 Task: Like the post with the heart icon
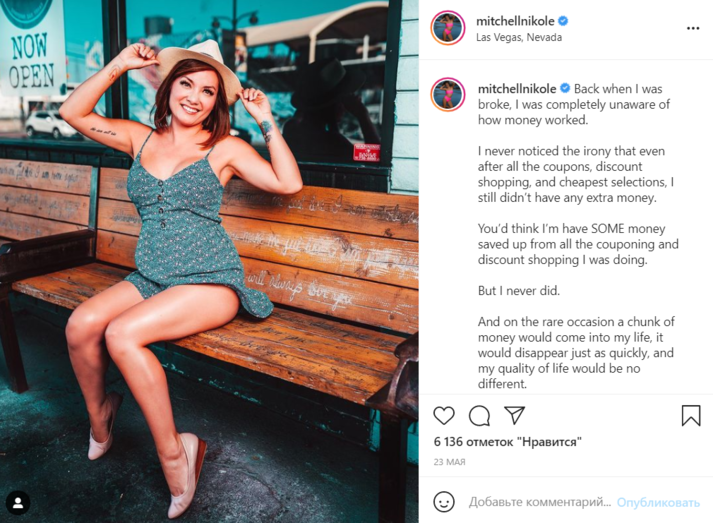point(444,415)
